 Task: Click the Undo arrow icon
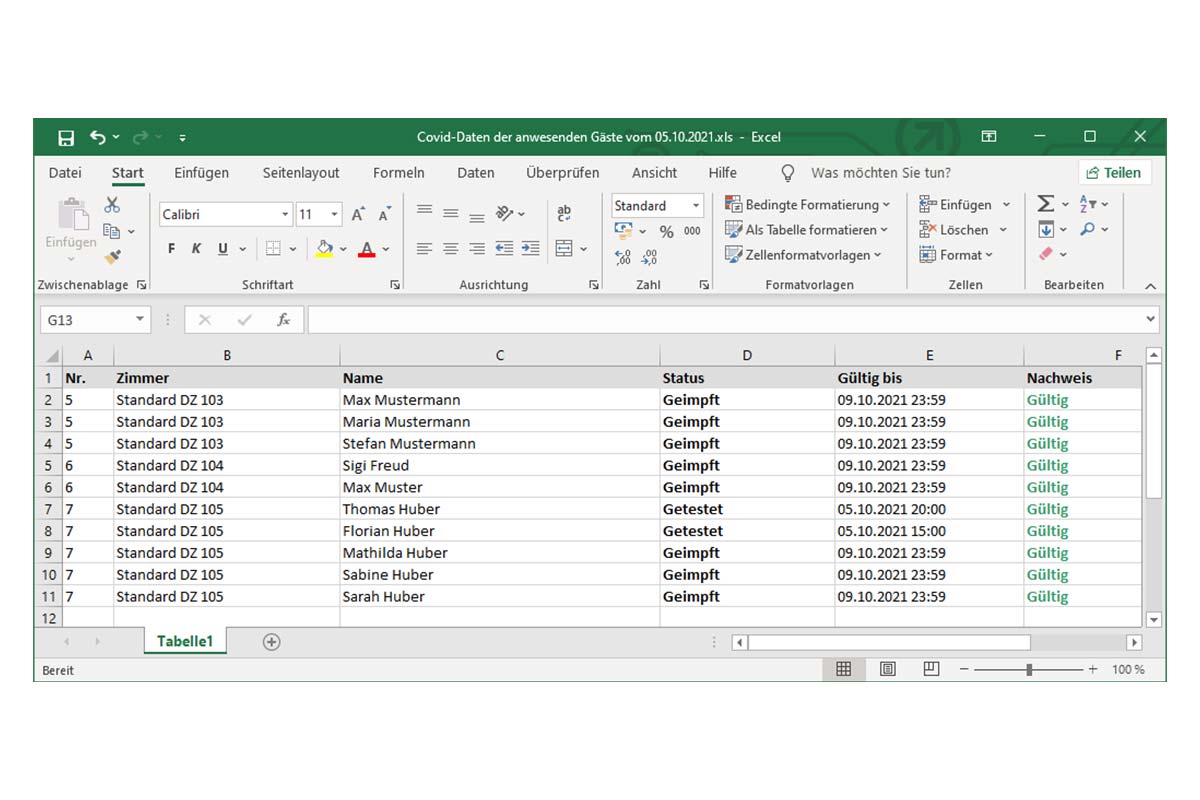point(98,137)
